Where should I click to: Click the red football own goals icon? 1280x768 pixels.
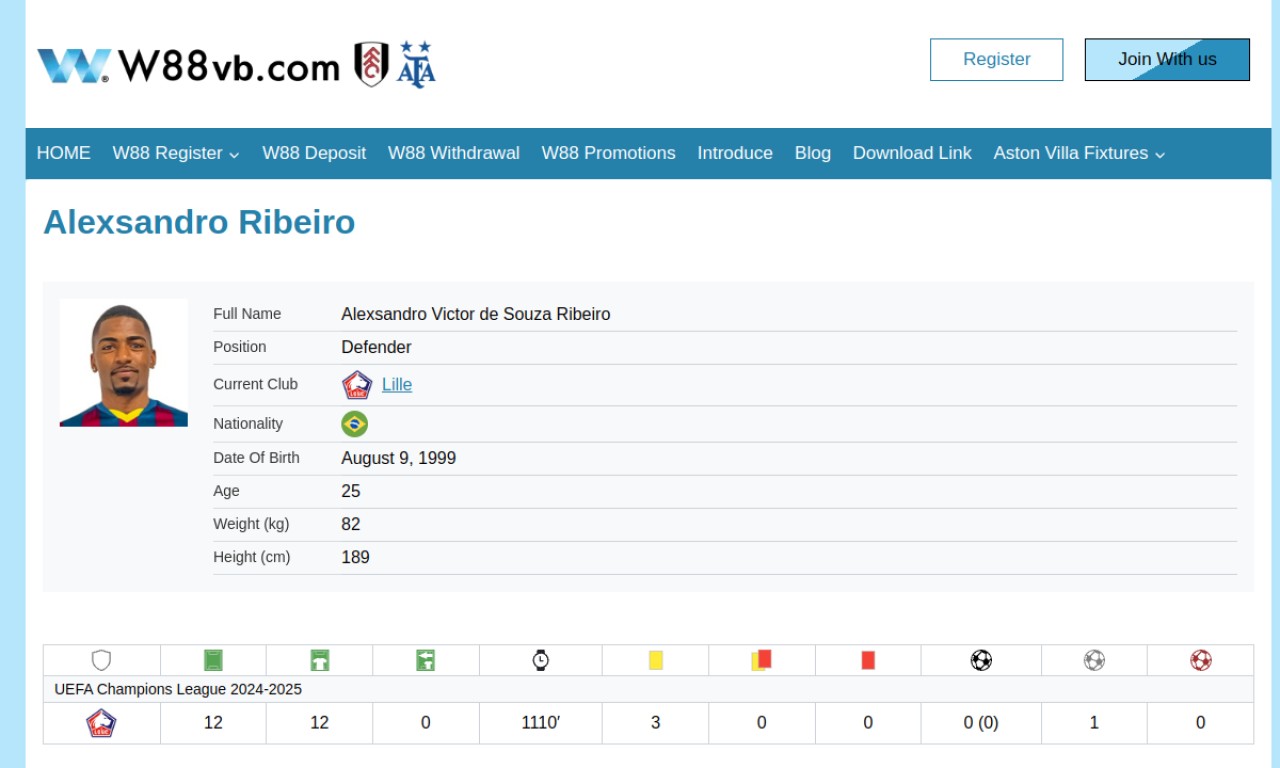[1201, 660]
